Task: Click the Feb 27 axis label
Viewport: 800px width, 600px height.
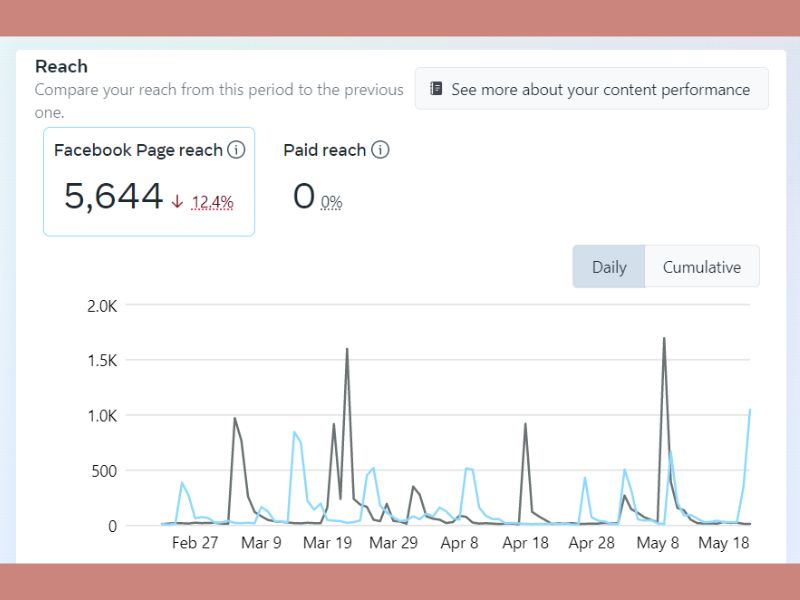Action: (195, 542)
